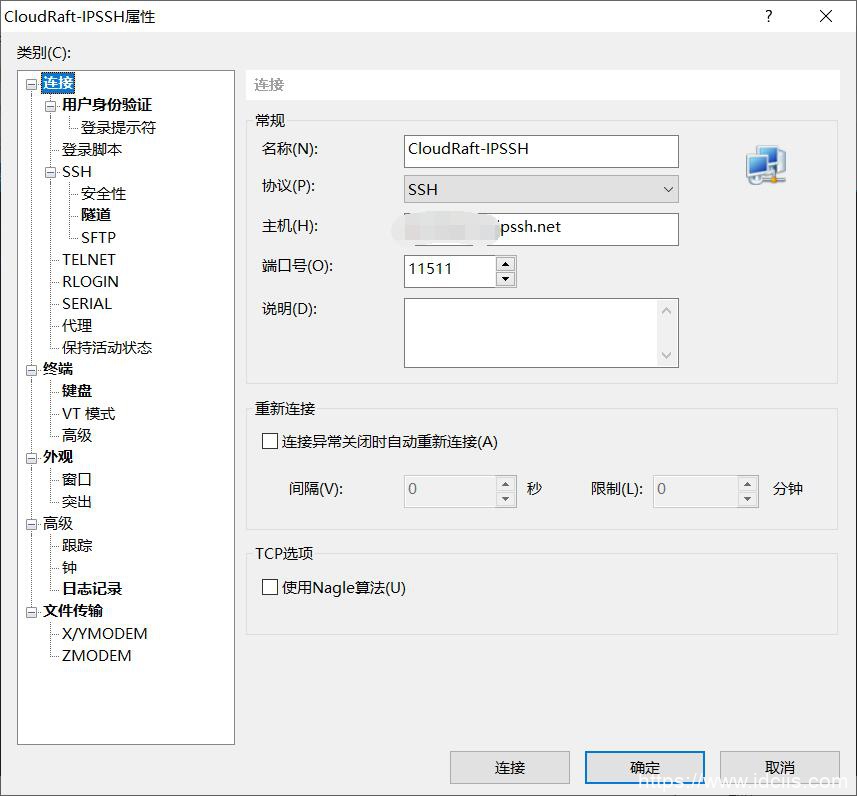The width and height of the screenshot is (857, 796).
Task: Collapse the 连接 tree node
Action: coord(32,84)
